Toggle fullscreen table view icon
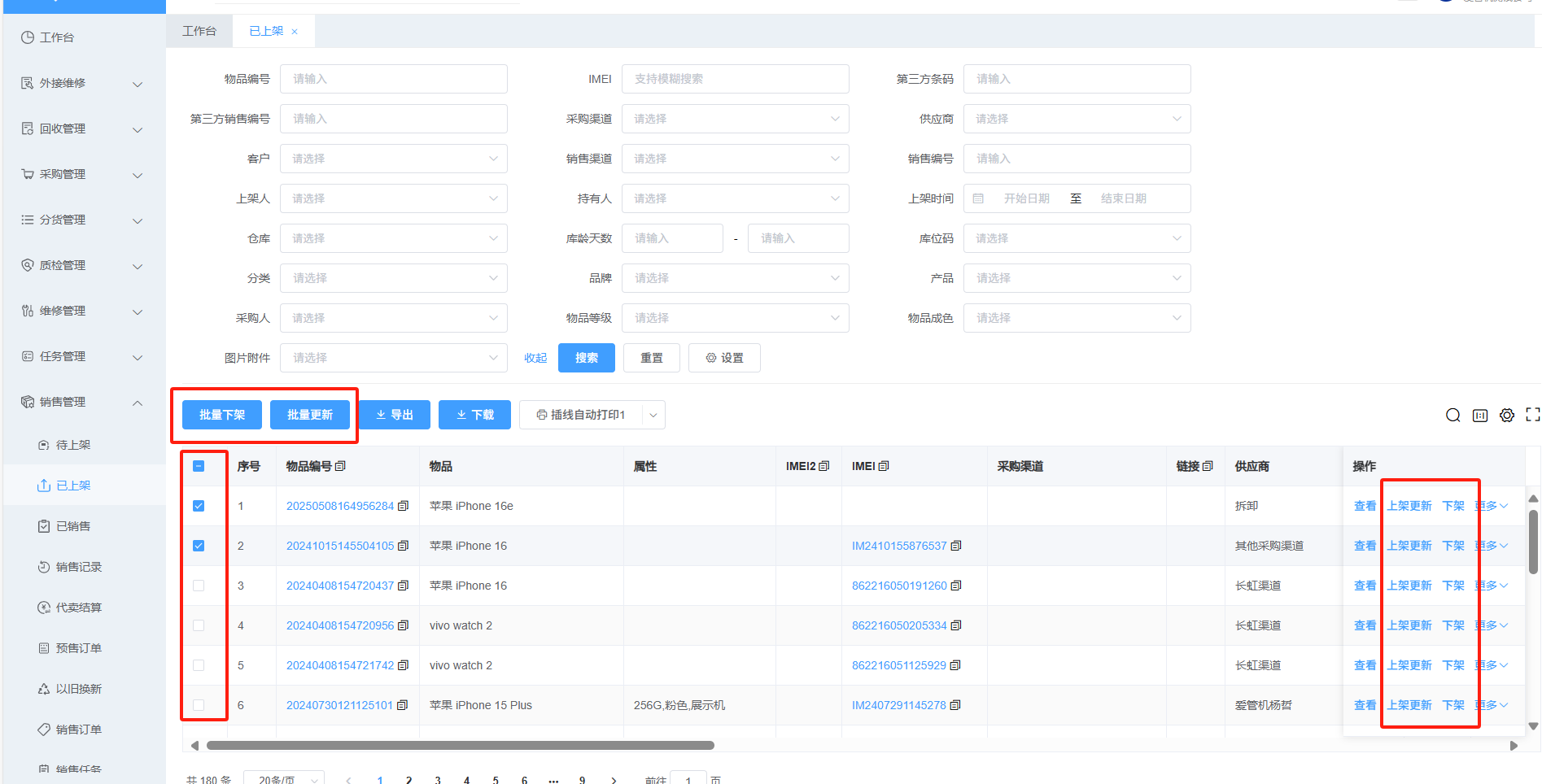The height and width of the screenshot is (784, 1542). click(x=1533, y=415)
